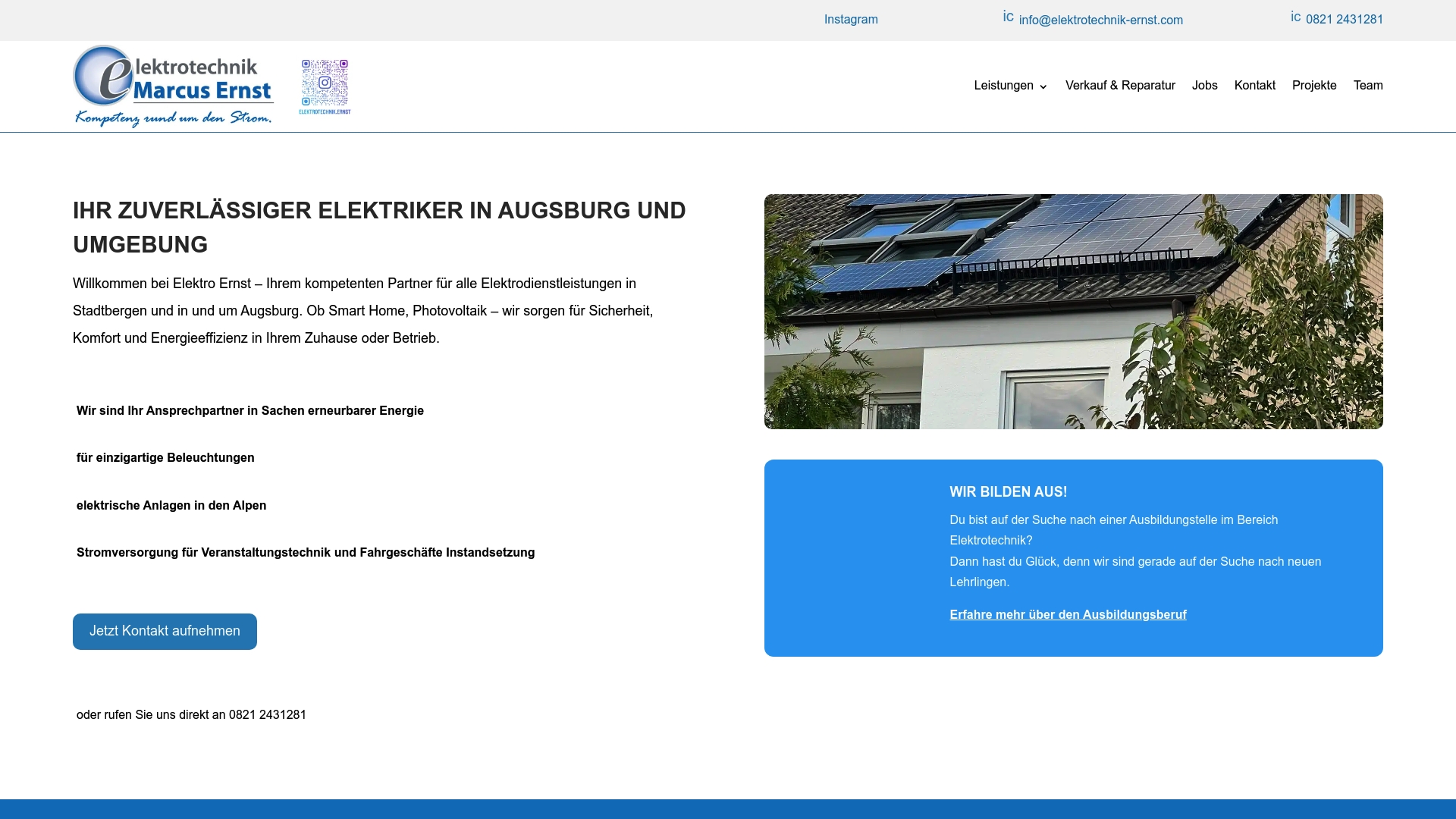The image size is (1456, 819).
Task: Open the Projekte page
Action: (x=1314, y=86)
